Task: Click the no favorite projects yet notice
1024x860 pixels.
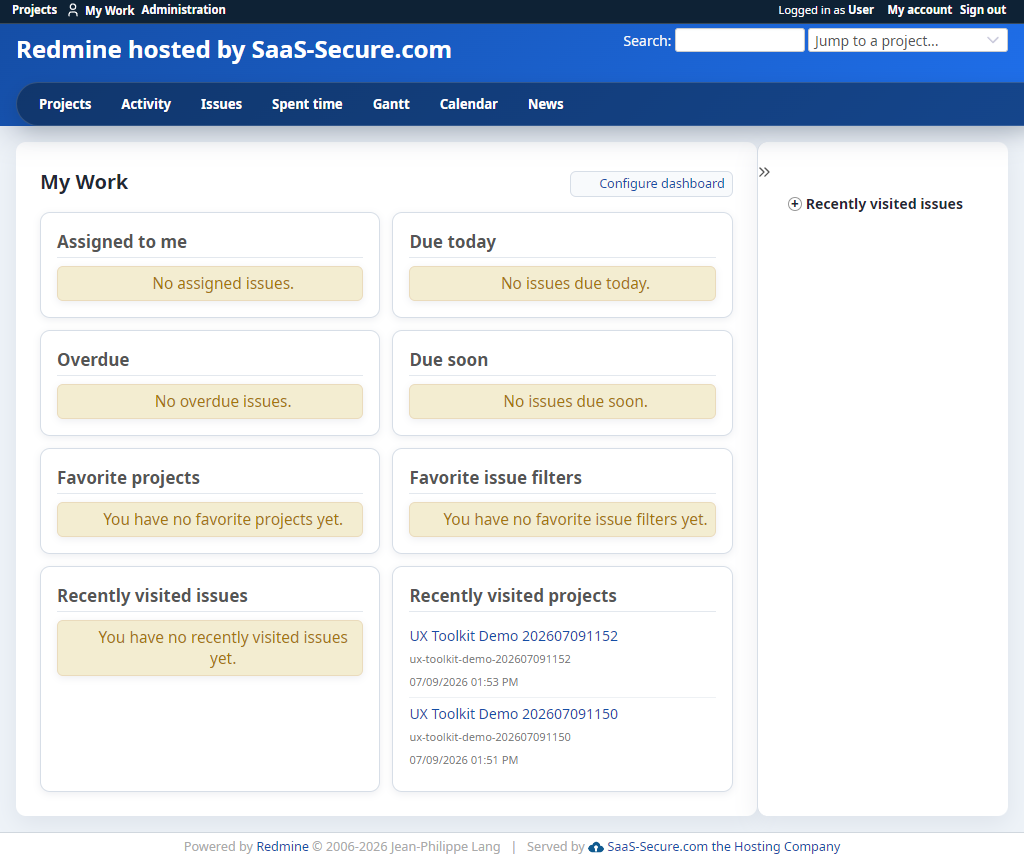Action: pos(210,520)
